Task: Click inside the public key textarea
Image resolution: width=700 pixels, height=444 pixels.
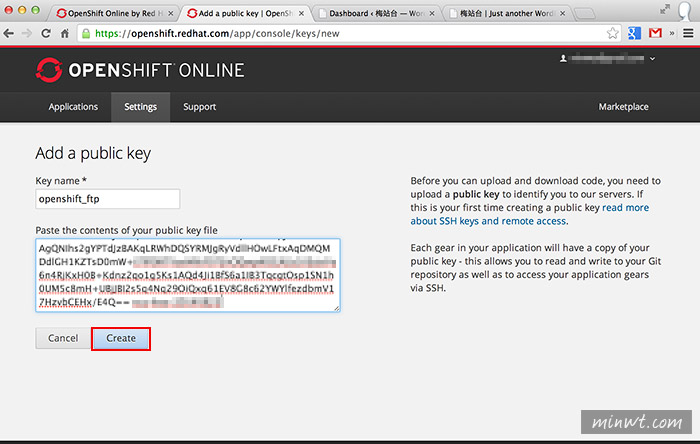Action: [188, 275]
